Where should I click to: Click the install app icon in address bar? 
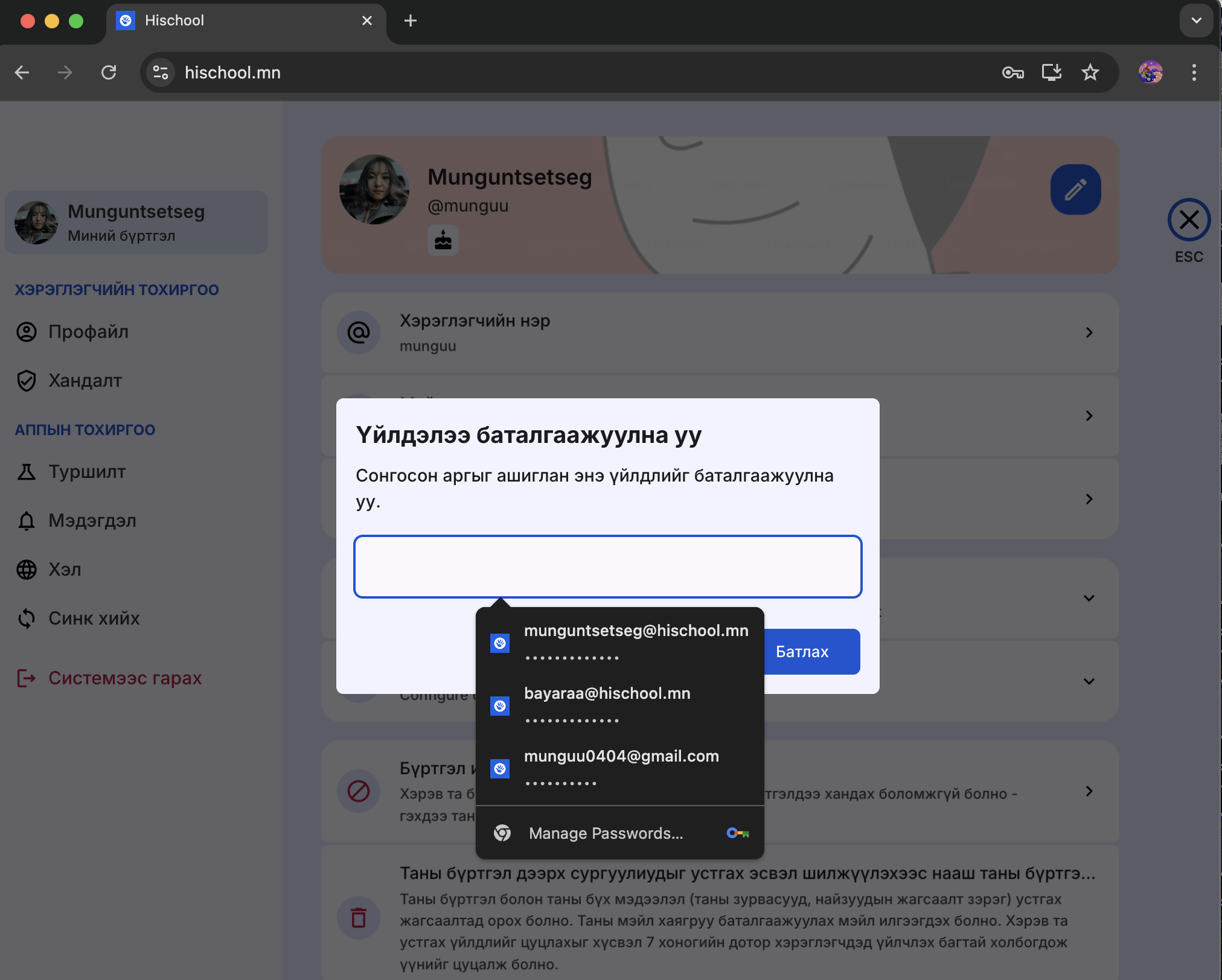(1051, 73)
